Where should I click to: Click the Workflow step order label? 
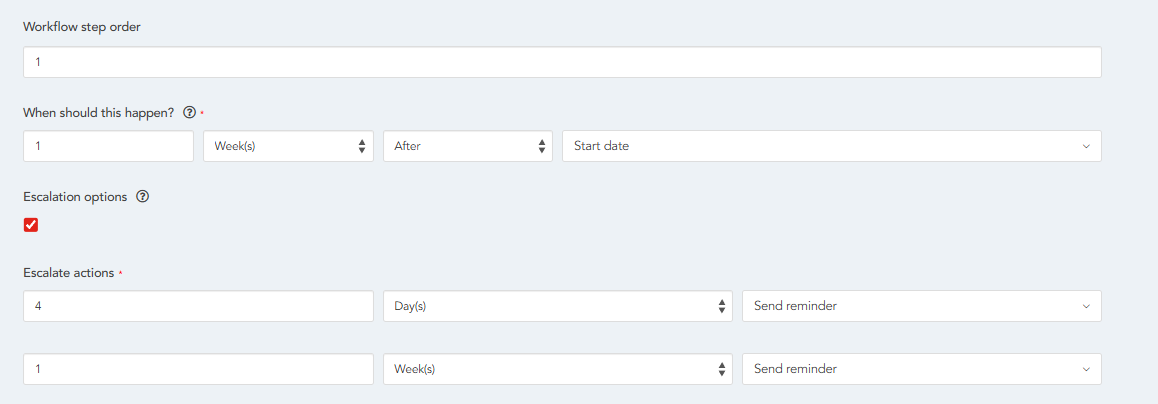pyautogui.click(x=82, y=27)
